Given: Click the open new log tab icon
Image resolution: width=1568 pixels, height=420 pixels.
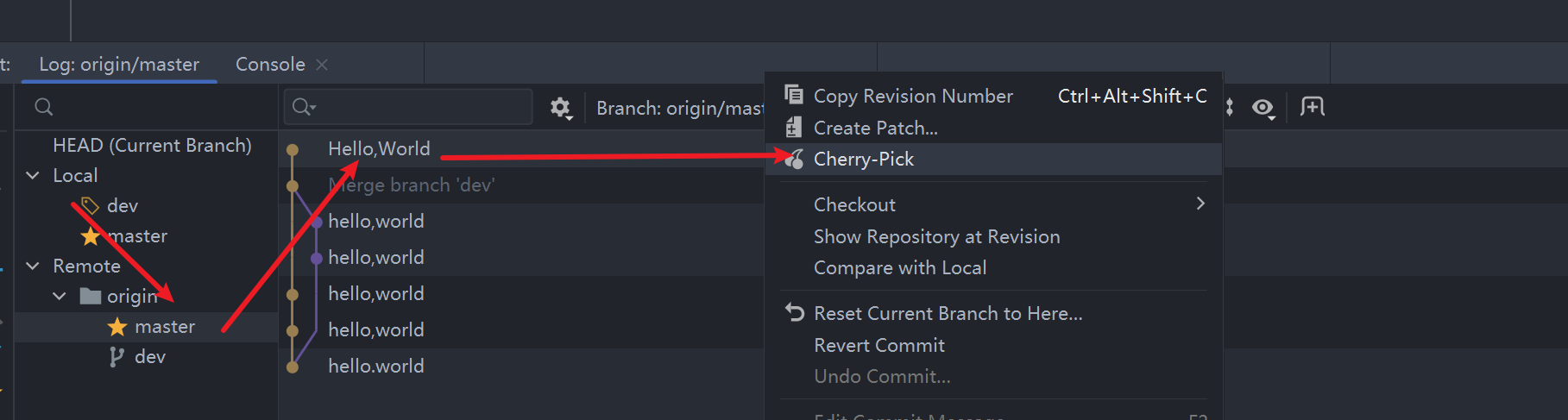Looking at the screenshot, I should coord(1312,107).
